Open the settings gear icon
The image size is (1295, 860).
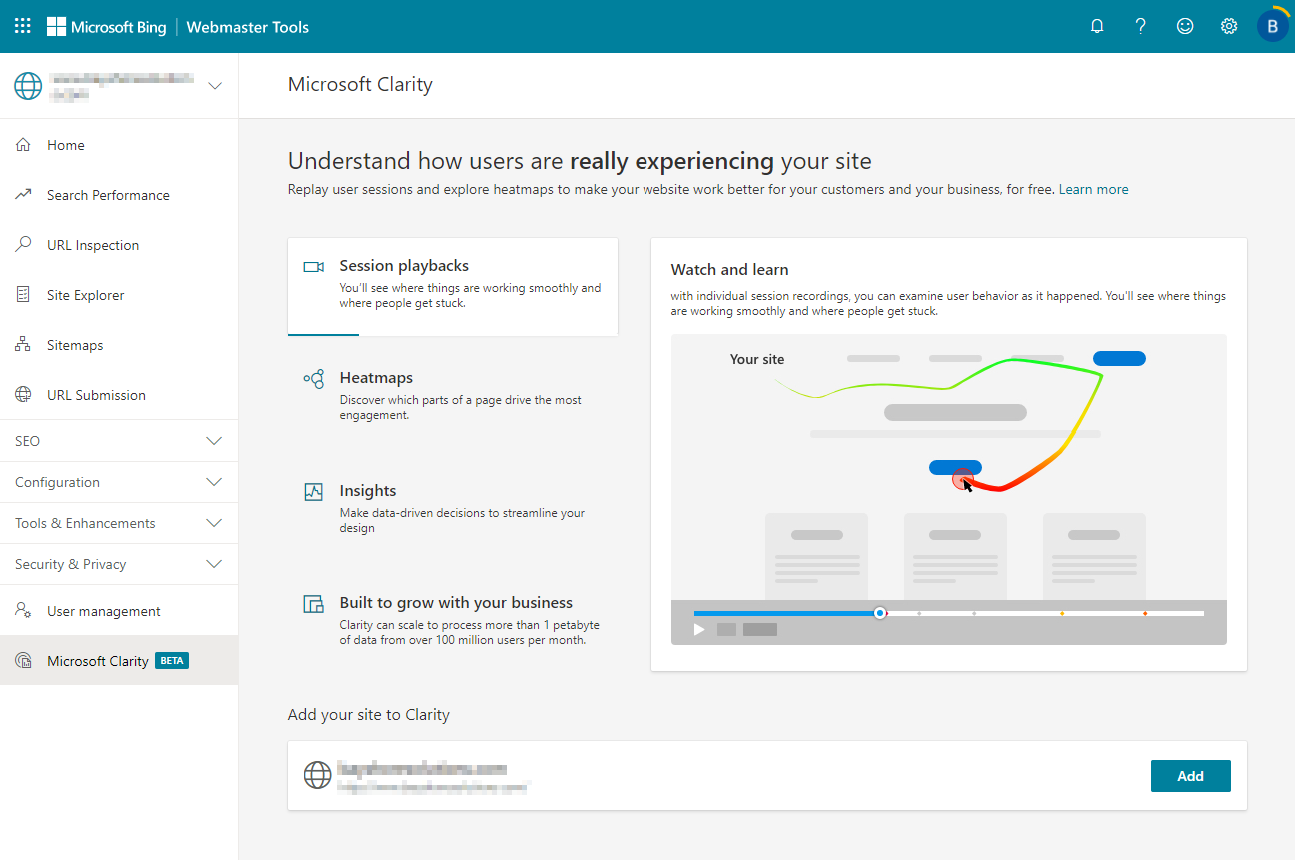[1229, 27]
